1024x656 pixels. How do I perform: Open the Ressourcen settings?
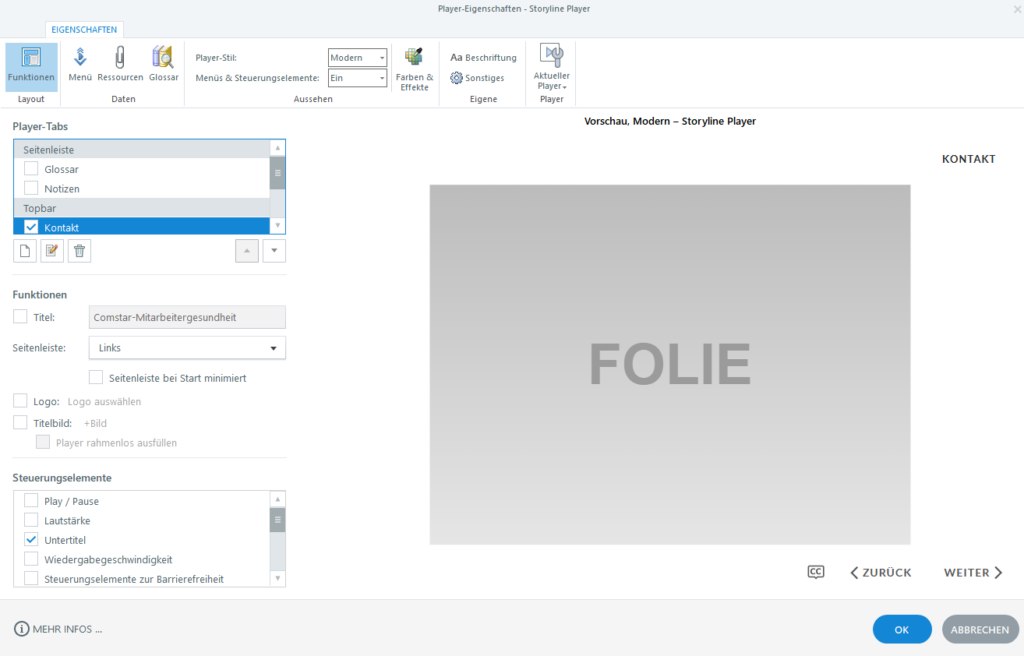click(x=119, y=70)
